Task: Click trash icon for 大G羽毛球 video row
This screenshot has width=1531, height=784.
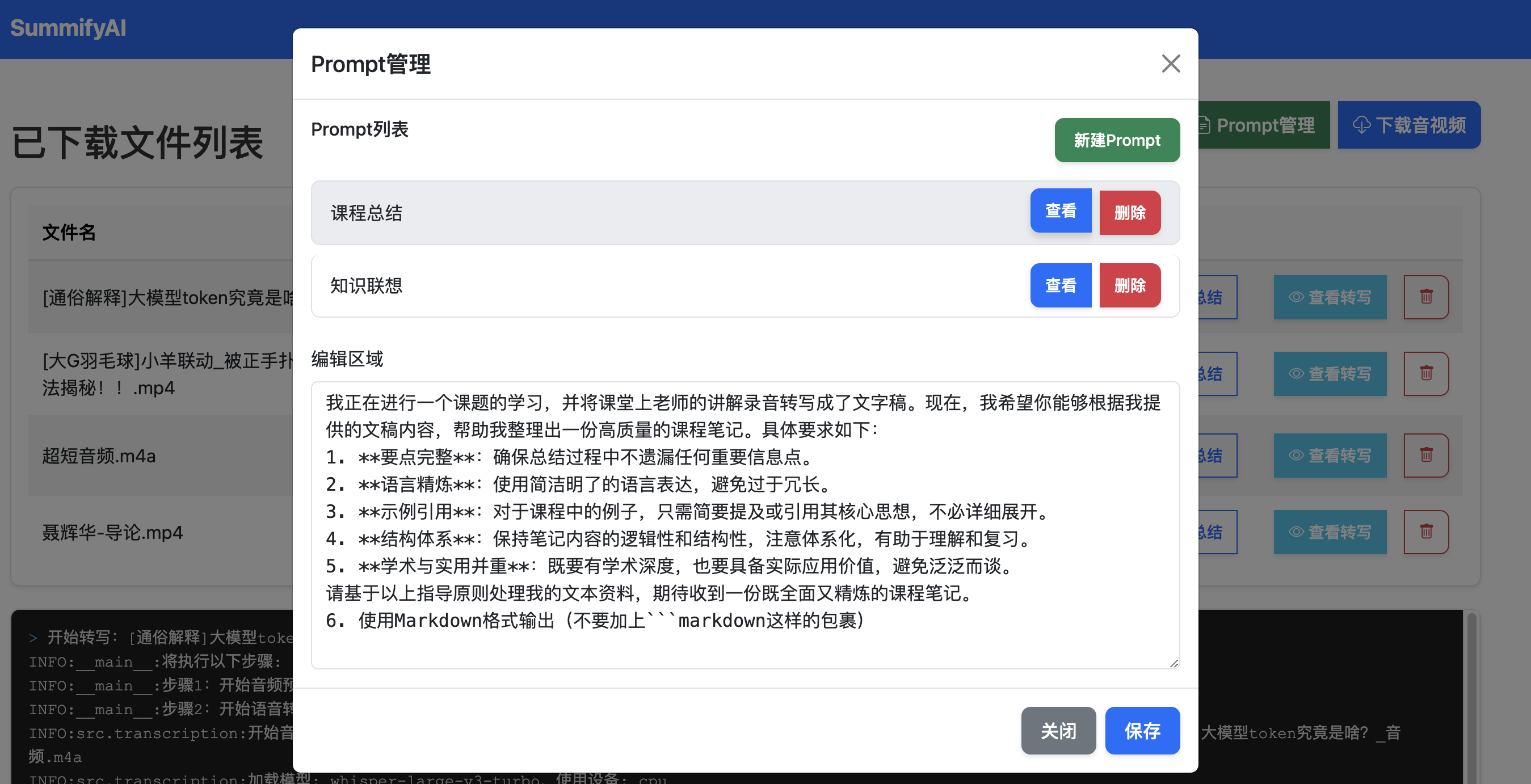Action: tap(1426, 374)
